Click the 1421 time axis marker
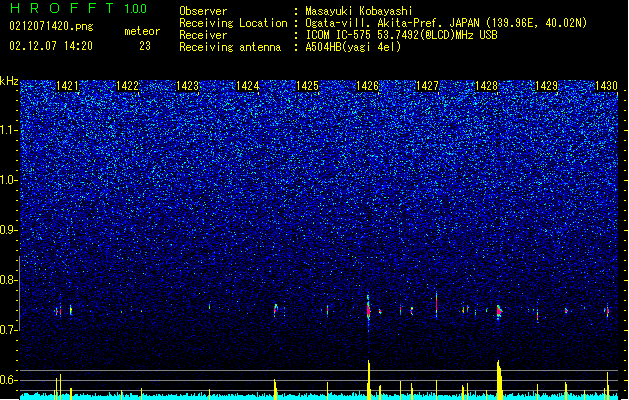Viewport: 629px width, 400px height. coord(67,86)
